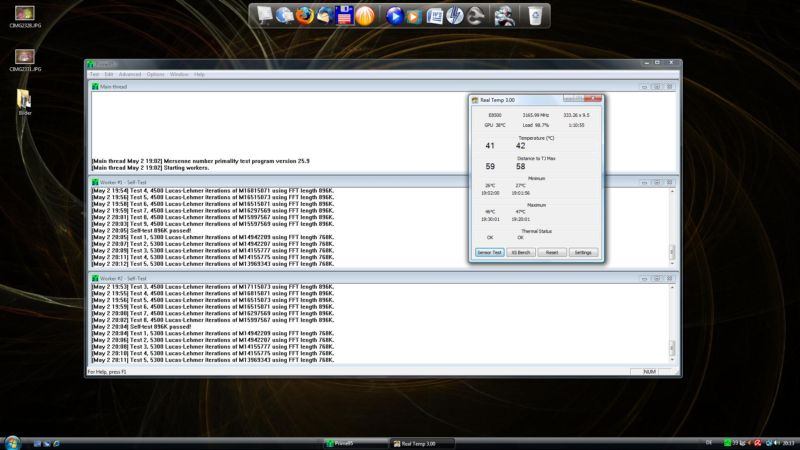The width and height of the screenshot is (800, 450).
Task: Open Prime95 Edit menu
Action: click(x=109, y=74)
